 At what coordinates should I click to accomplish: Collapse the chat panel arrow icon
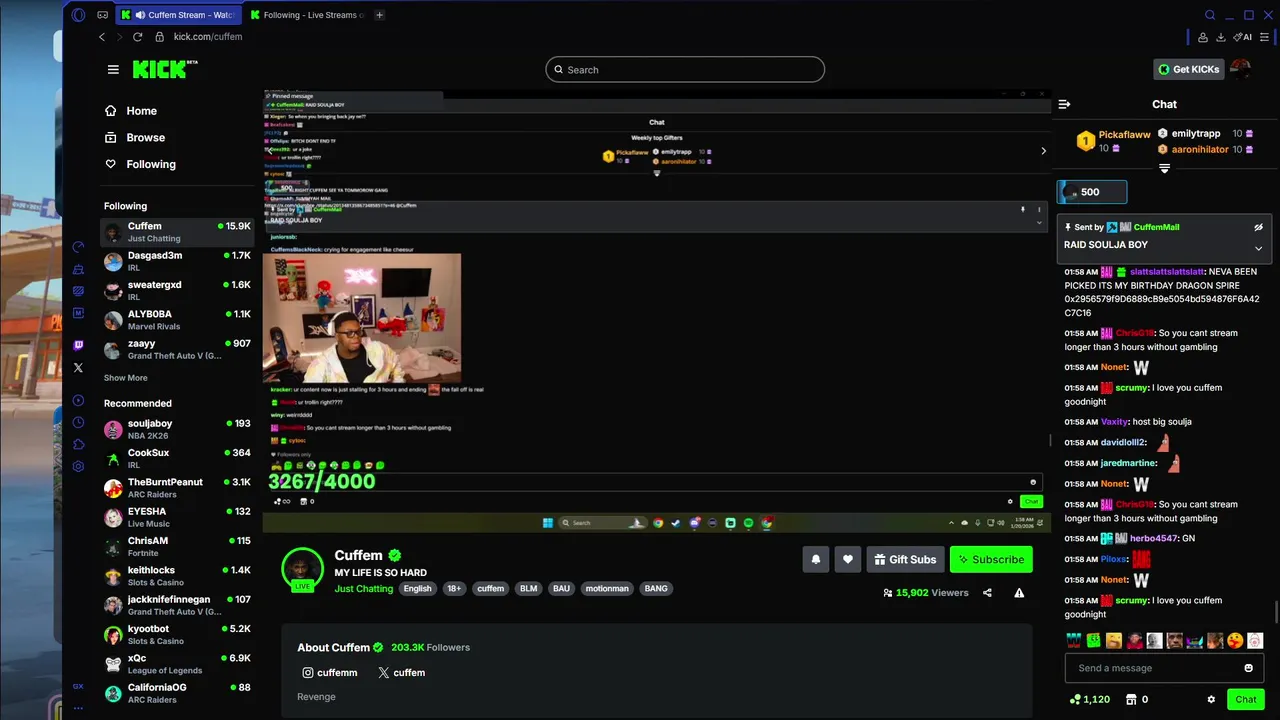pos(1064,104)
